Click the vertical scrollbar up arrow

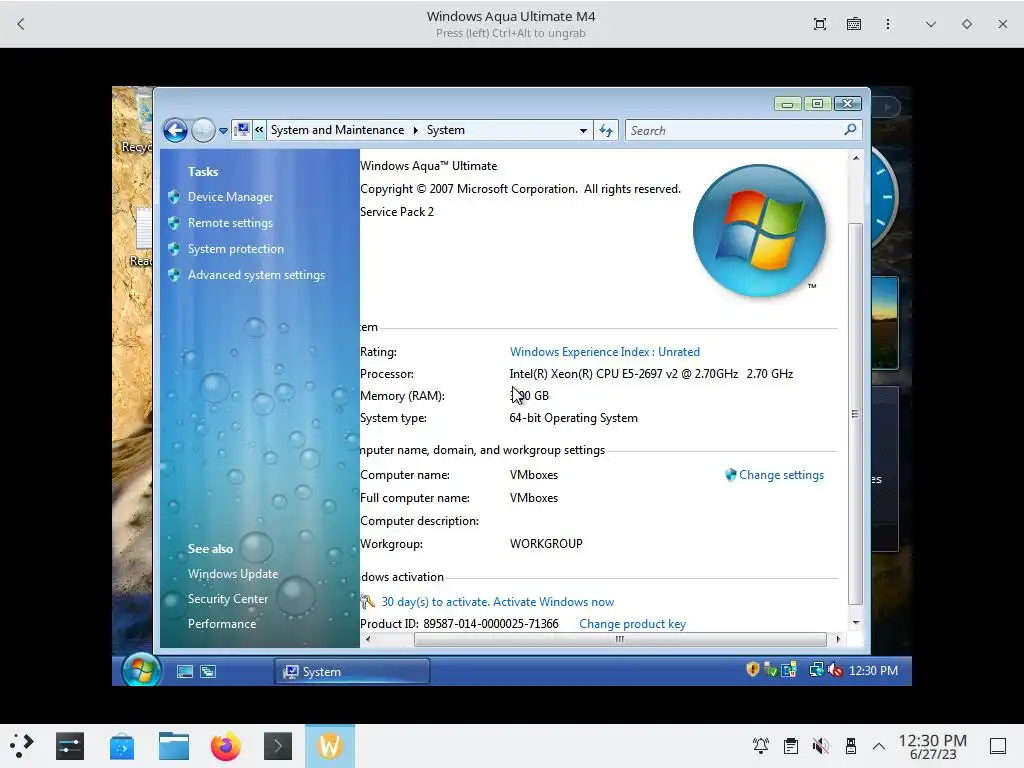[856, 158]
